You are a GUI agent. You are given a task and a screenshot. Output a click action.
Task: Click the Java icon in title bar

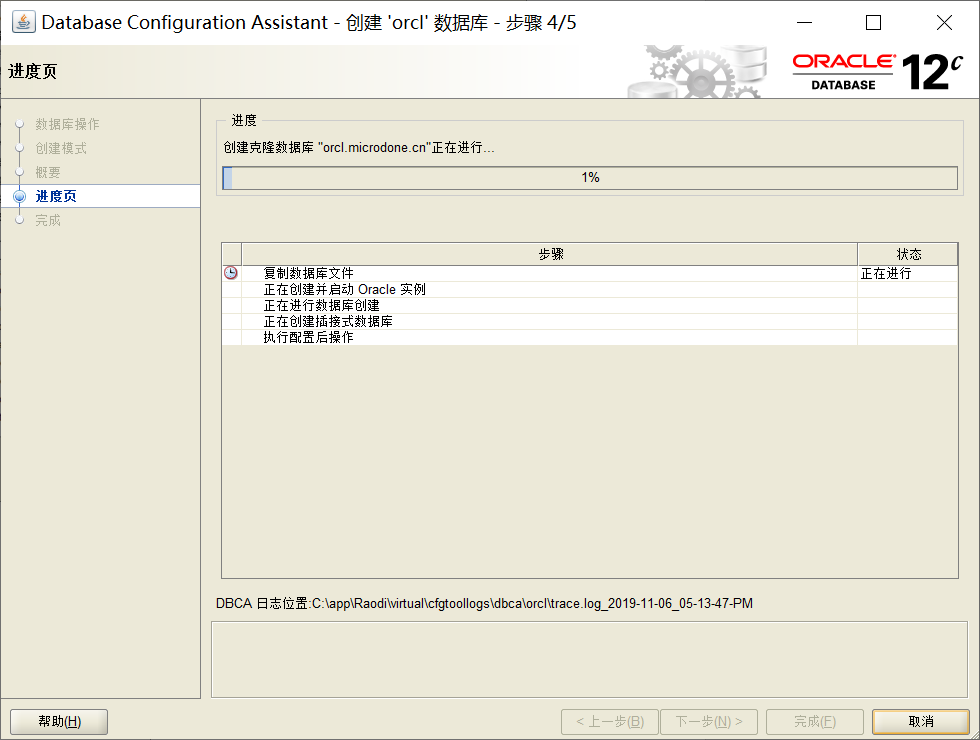click(24, 22)
